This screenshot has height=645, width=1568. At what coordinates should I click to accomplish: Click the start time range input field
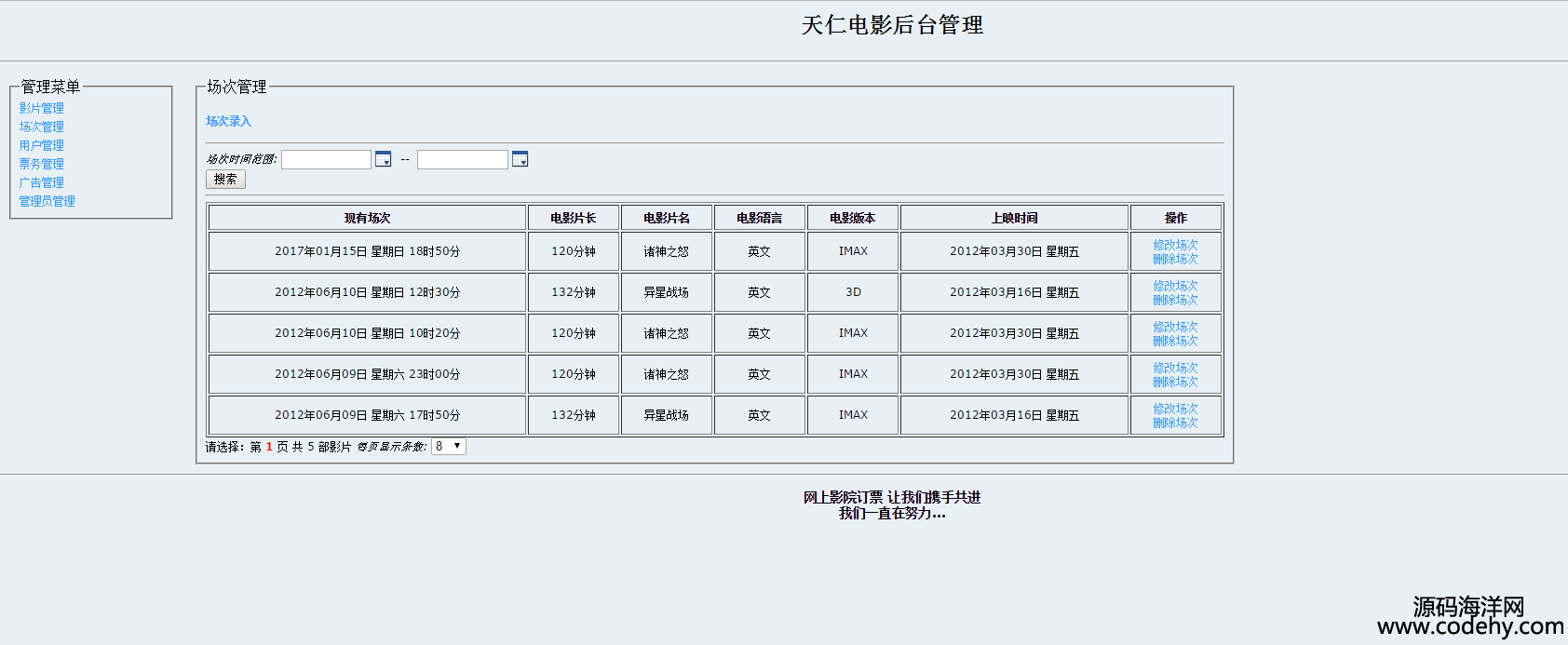326,159
